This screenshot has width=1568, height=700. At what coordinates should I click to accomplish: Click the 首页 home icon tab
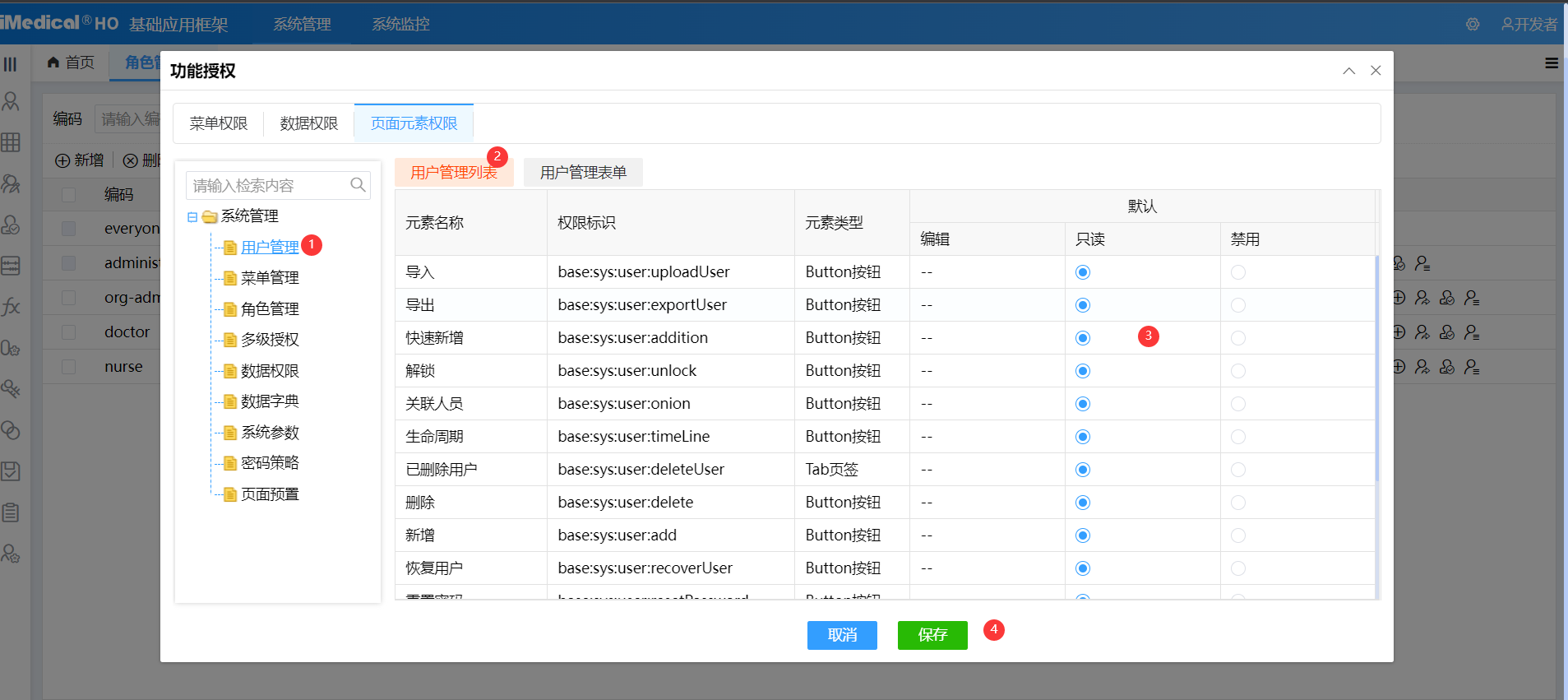[x=71, y=63]
